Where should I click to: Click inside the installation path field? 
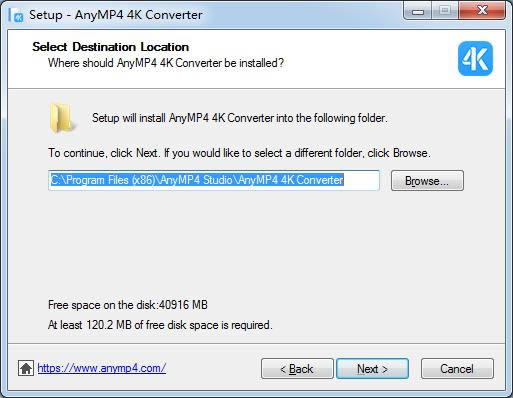click(x=214, y=180)
